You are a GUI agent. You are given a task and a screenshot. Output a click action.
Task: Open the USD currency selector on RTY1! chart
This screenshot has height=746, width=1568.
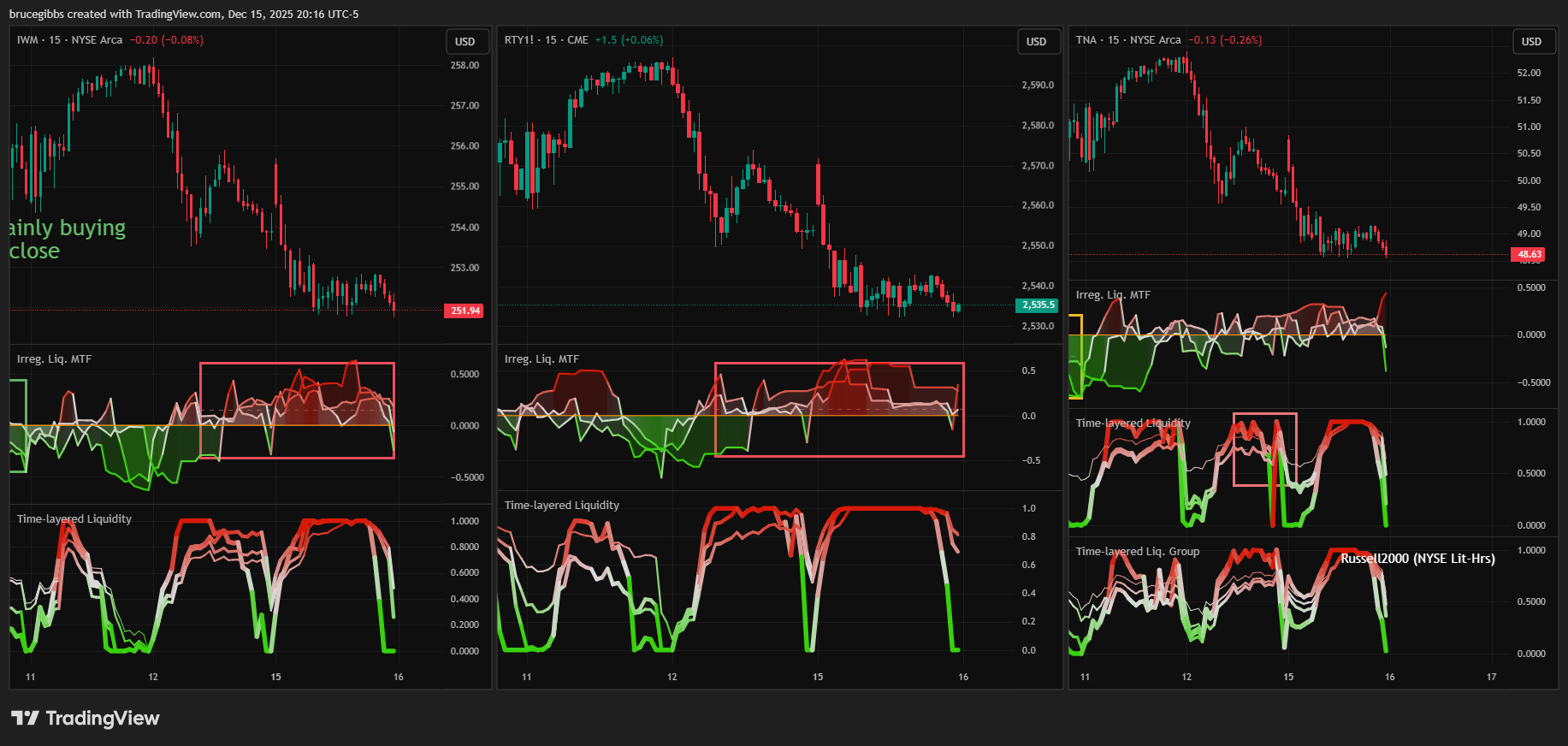click(1037, 41)
